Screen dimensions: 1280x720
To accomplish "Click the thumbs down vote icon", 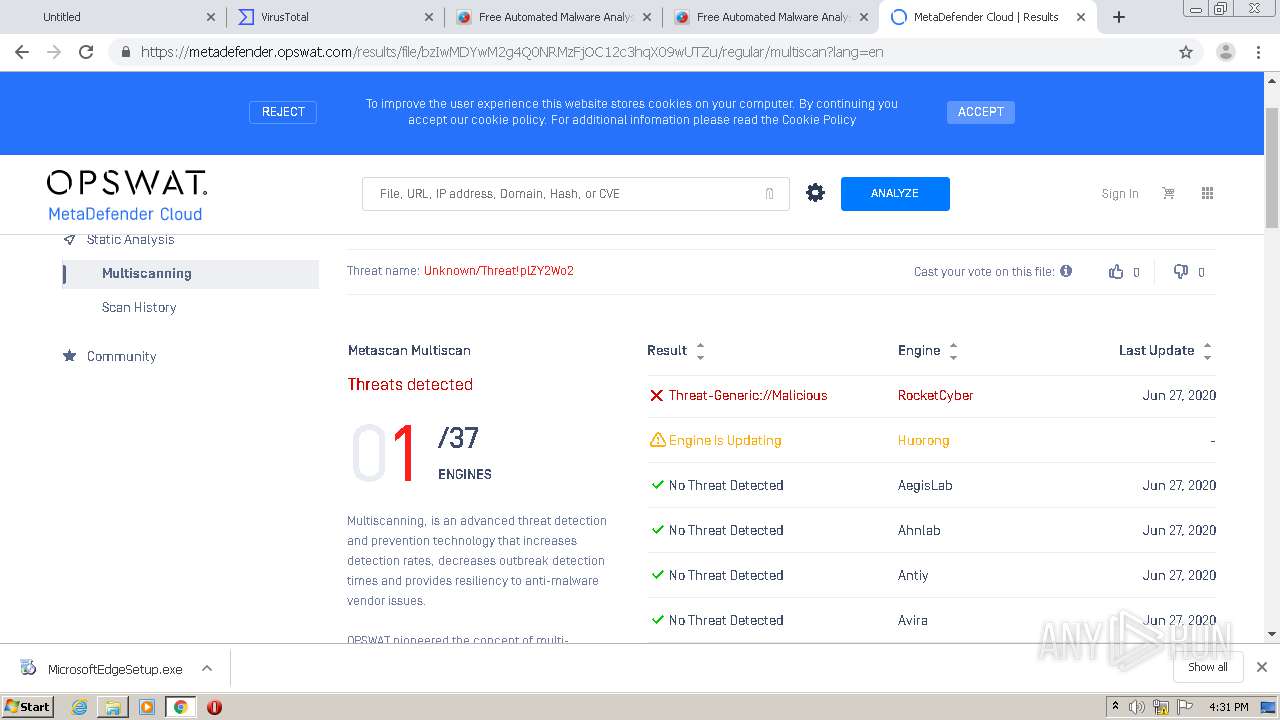I will point(1181,271).
